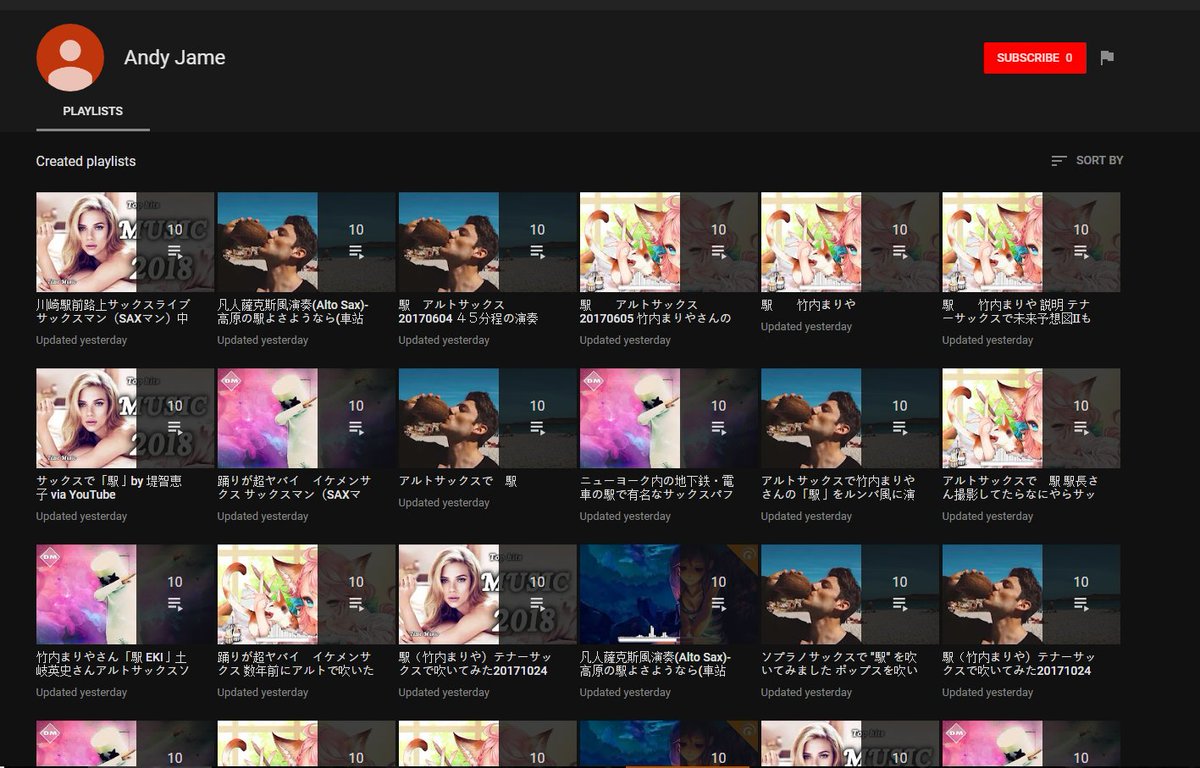
Task: Click the "Created playlists" heading
Action: click(x=86, y=161)
